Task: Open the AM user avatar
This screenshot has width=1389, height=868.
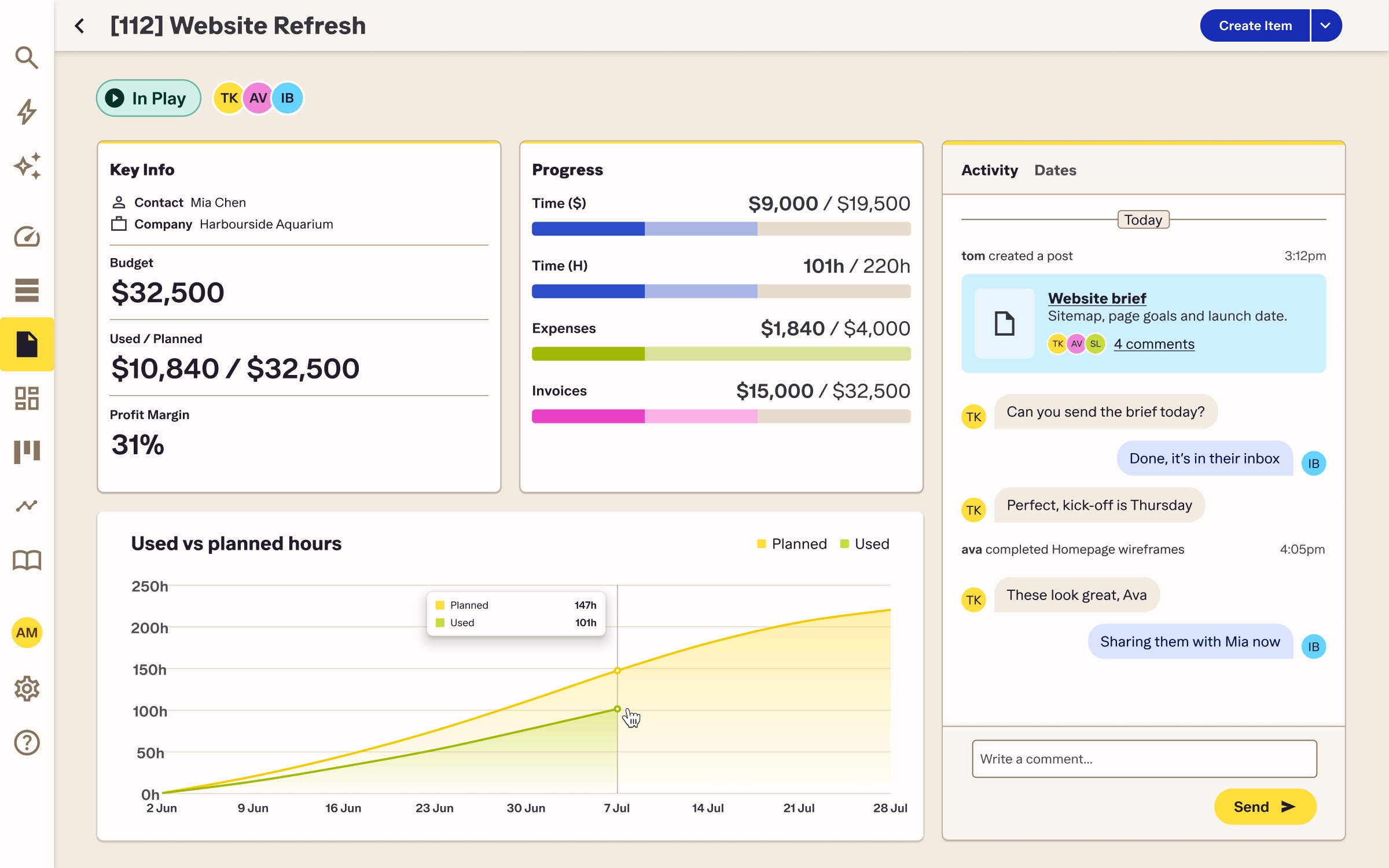Action: [27, 632]
